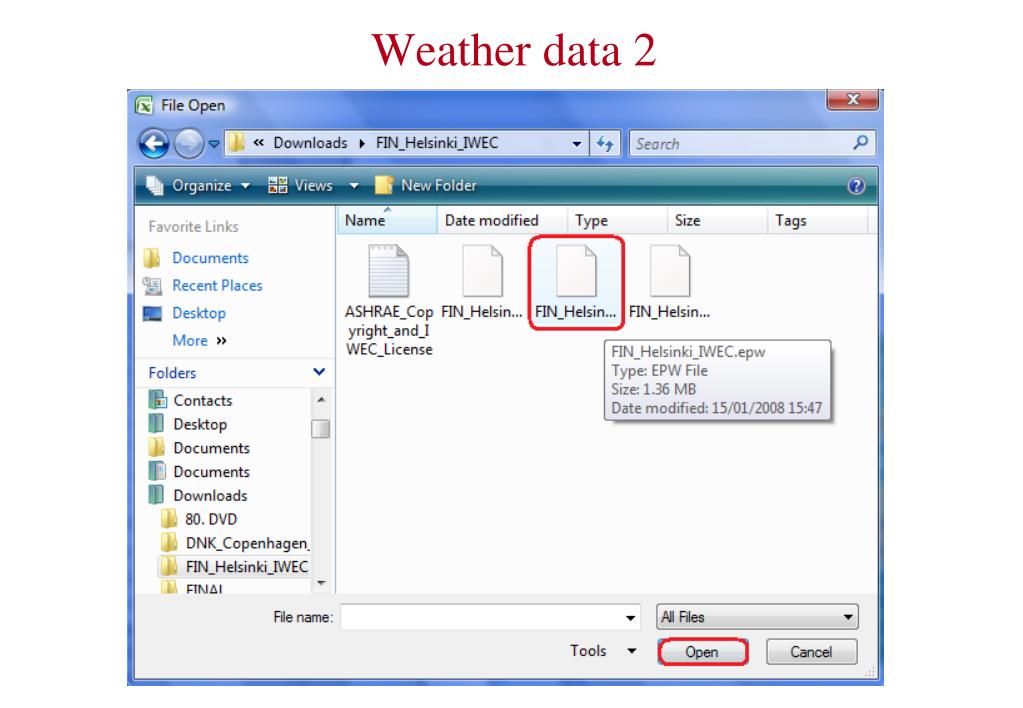
Task: Open the Help question mark icon
Action: click(856, 186)
